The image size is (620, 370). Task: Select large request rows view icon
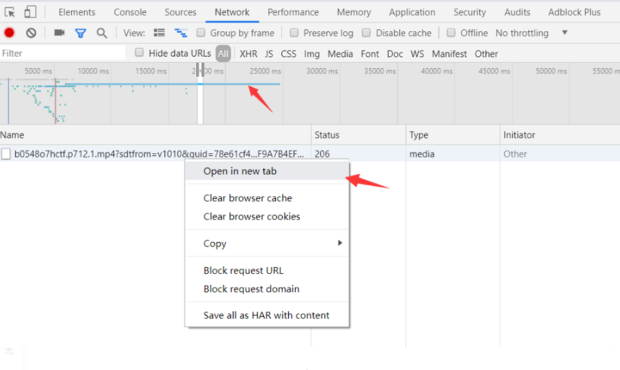159,32
